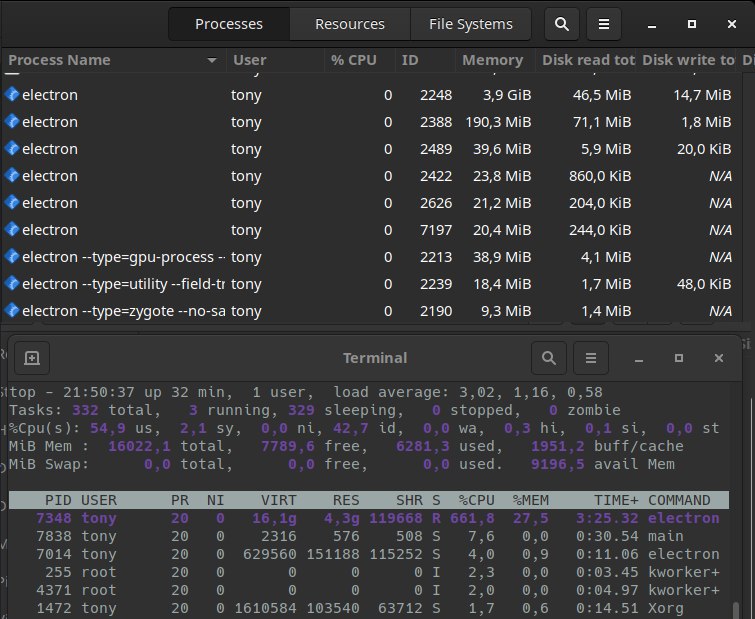
Task: Open the File Systems tab
Action: coord(470,24)
